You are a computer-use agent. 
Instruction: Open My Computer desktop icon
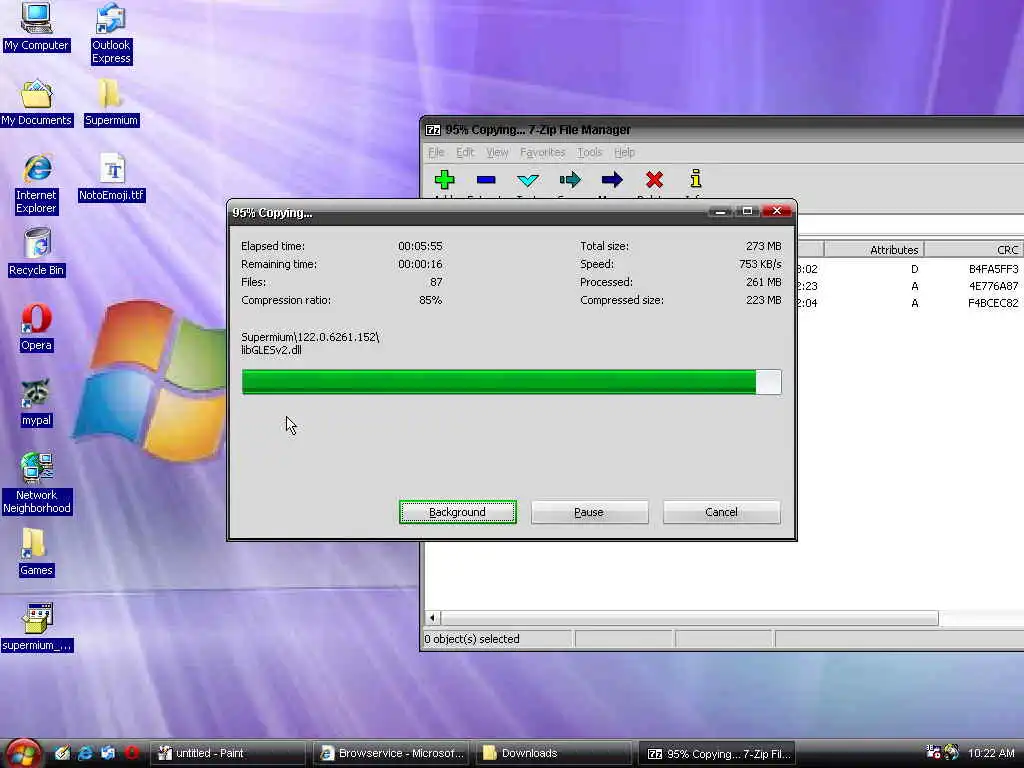pyautogui.click(x=36, y=26)
